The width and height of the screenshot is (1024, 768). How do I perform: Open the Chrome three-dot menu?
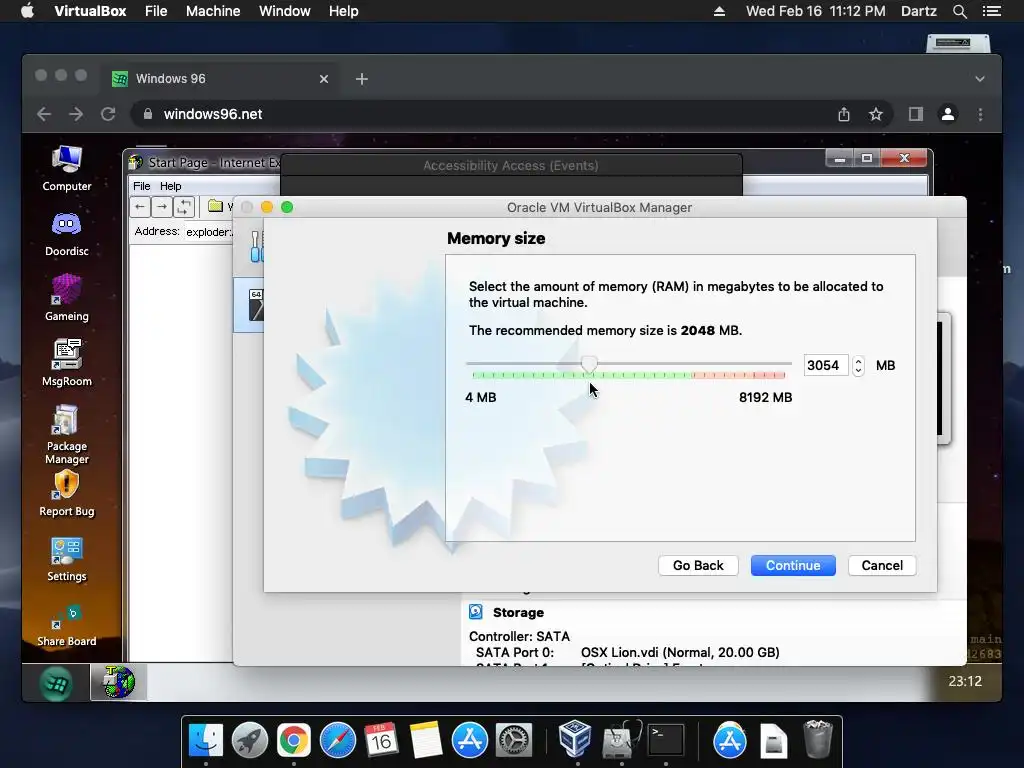click(x=980, y=114)
